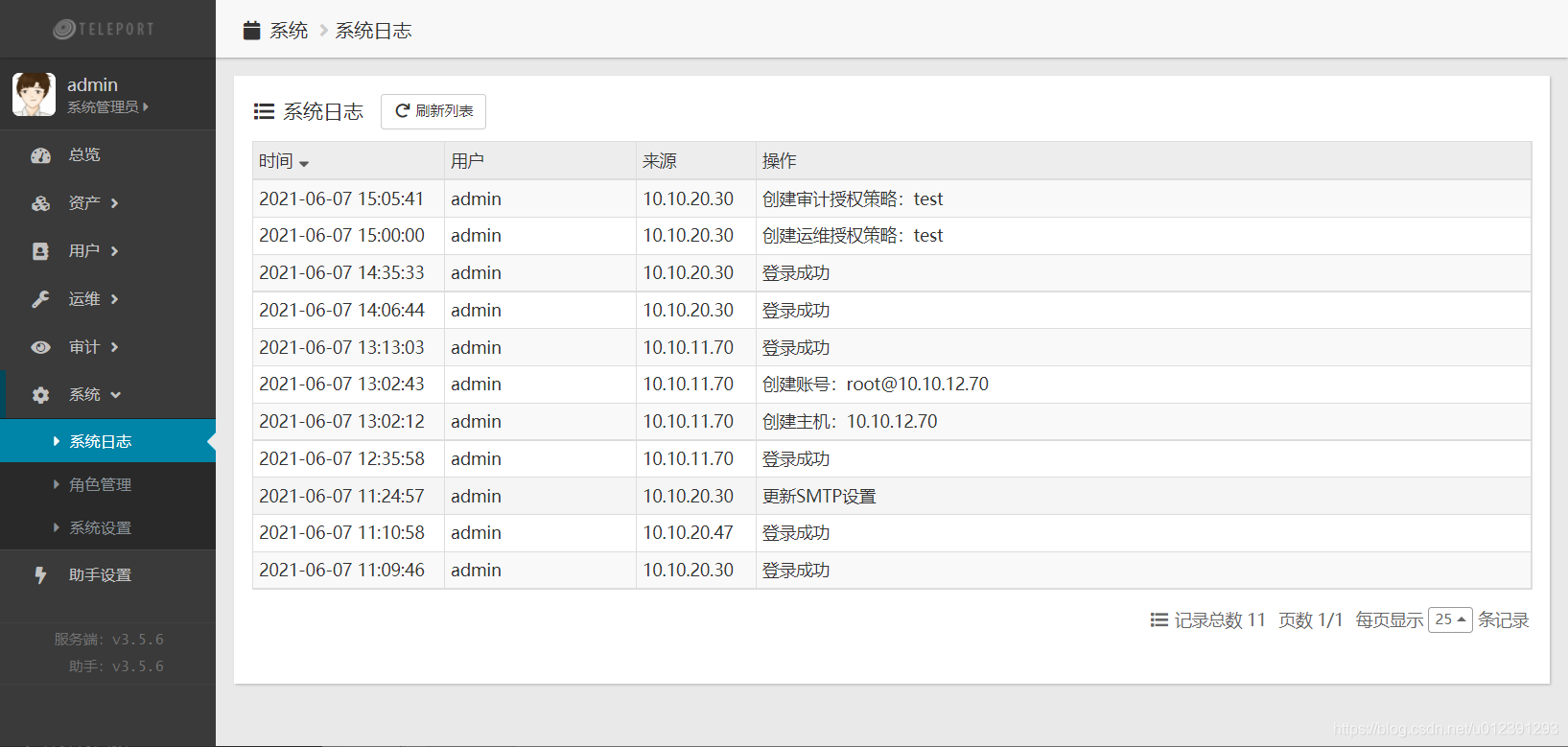This screenshot has height=747, width=1568.
Task: Click 创建主机: 10.10.12.70 entry
Action: click(850, 421)
